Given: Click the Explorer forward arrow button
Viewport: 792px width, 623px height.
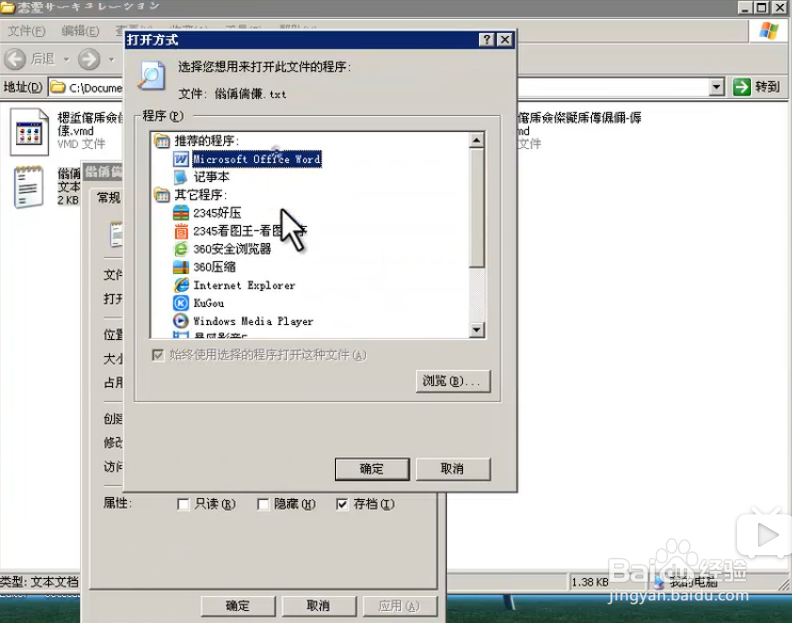Looking at the screenshot, I should 89,59.
